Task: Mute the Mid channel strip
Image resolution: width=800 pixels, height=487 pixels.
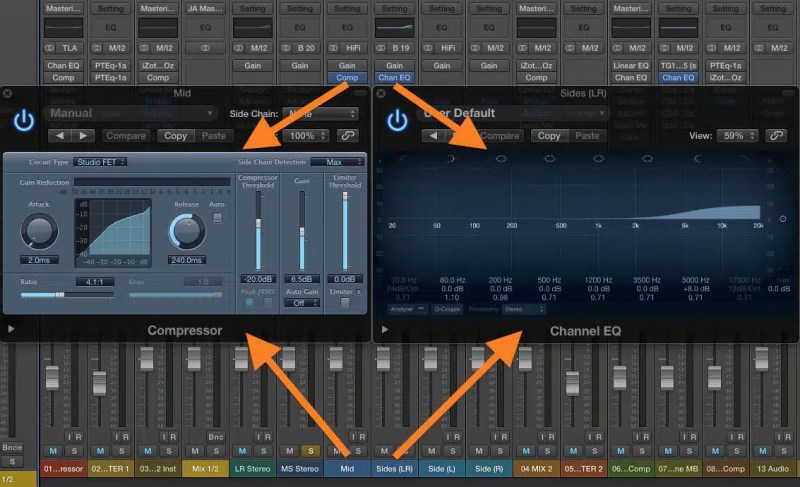Action: tap(337, 451)
